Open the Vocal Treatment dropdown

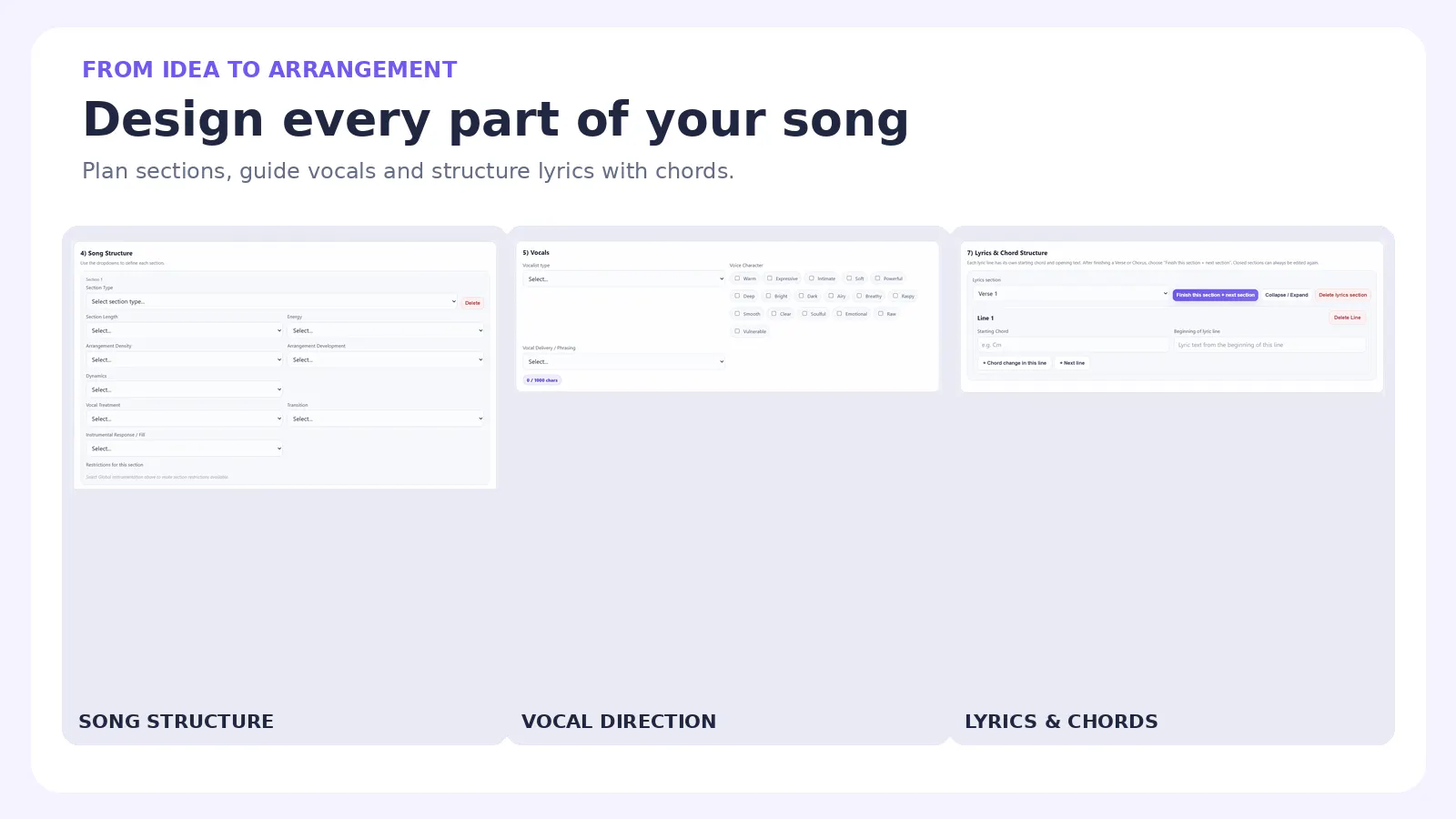[185, 419]
